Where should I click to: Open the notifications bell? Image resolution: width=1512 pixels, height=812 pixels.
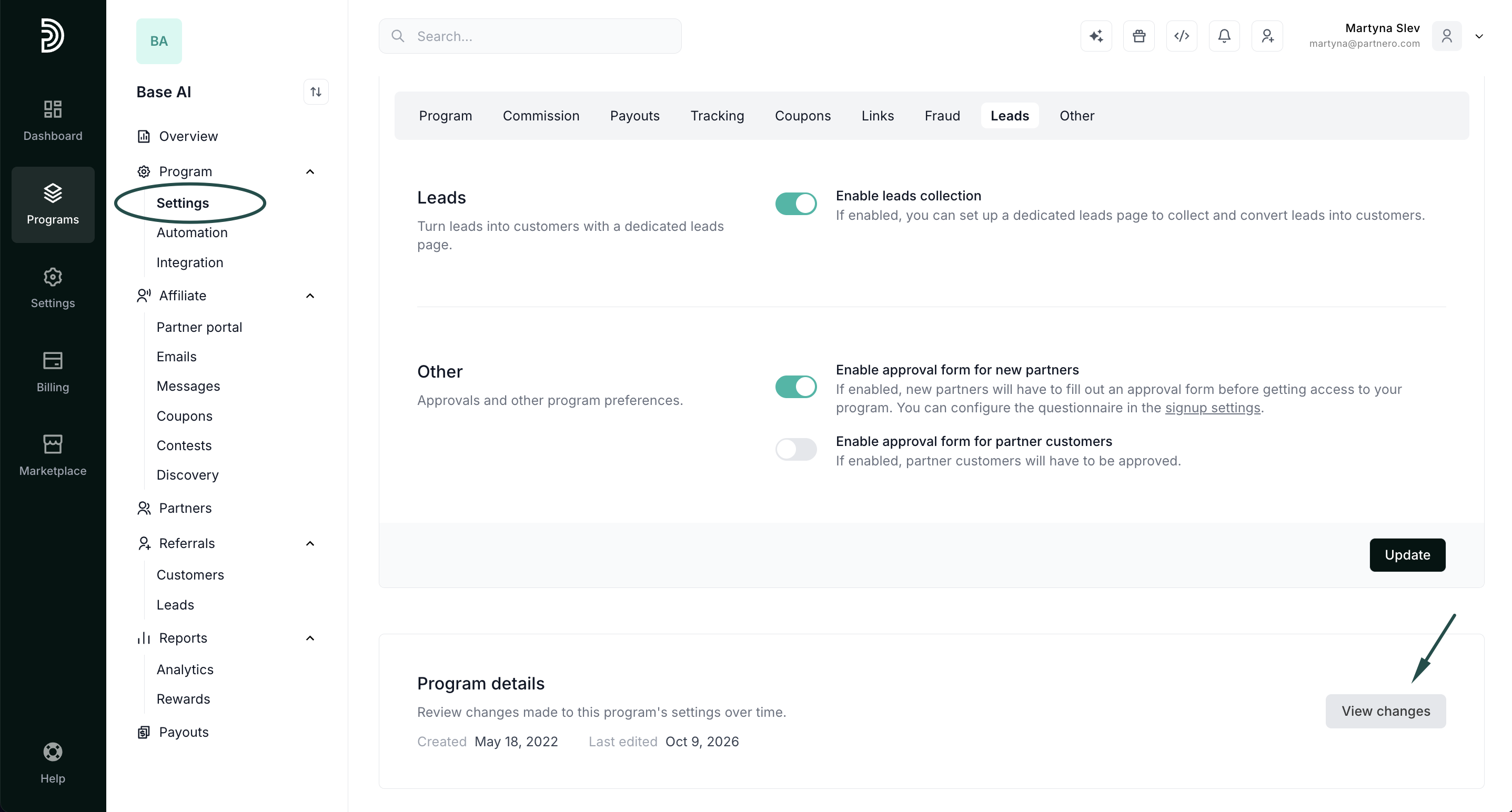tap(1224, 36)
